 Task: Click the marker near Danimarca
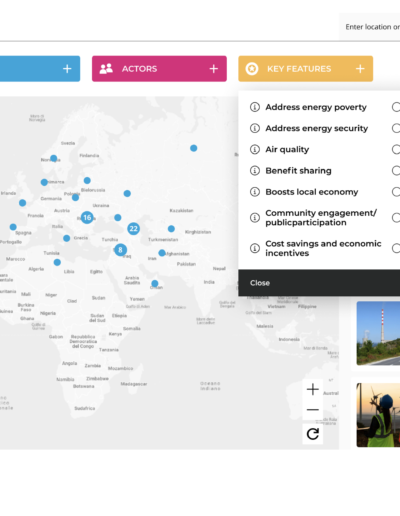tap(44, 182)
